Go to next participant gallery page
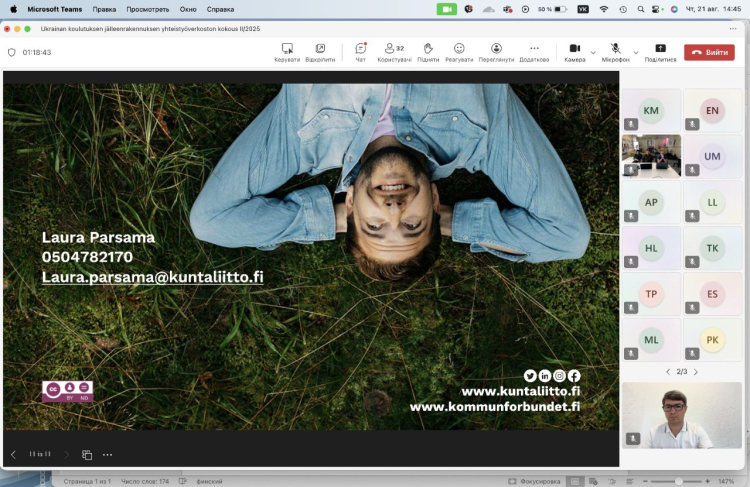This screenshot has height=487, width=750. 696,372
